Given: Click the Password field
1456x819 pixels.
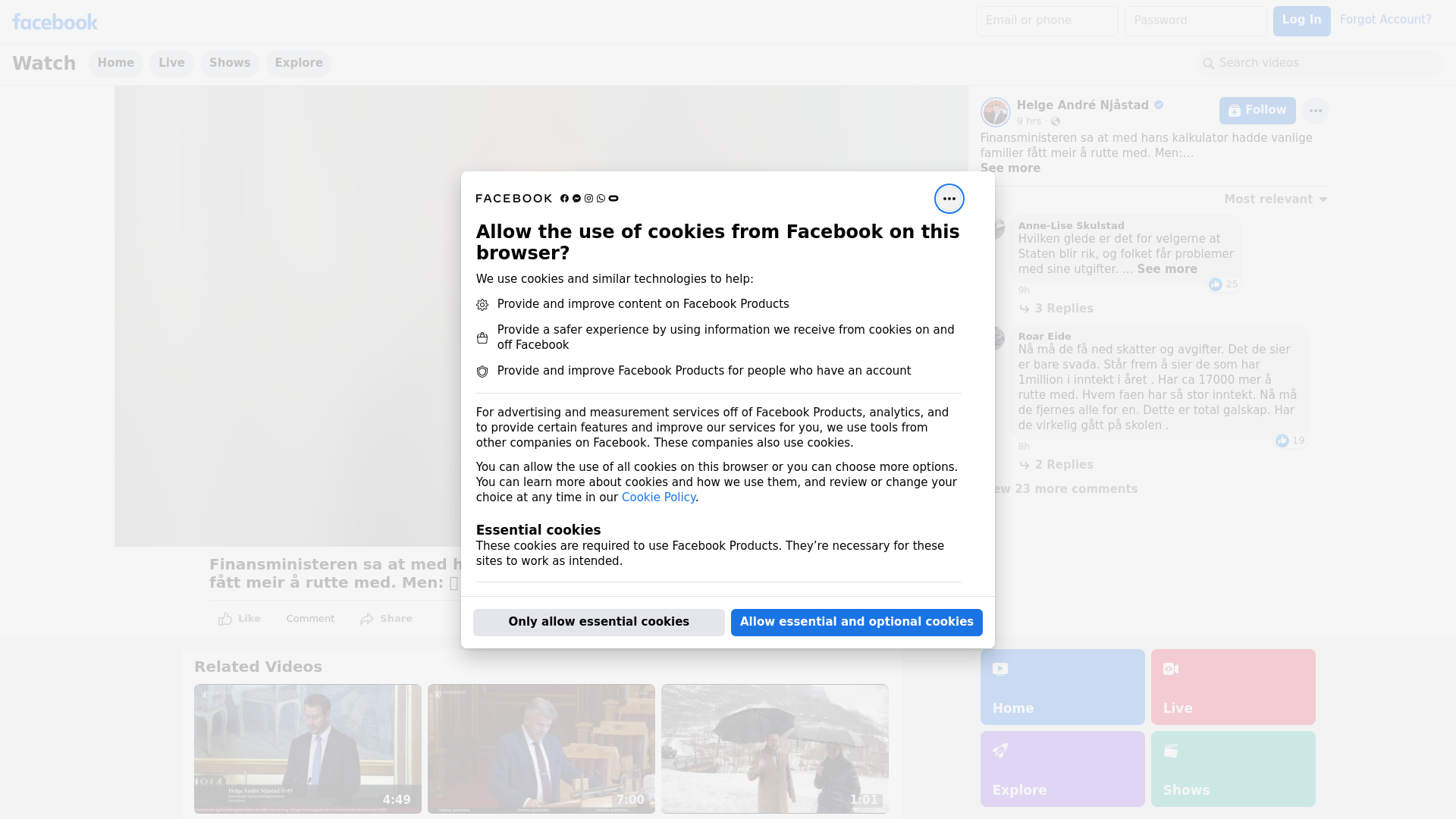Looking at the screenshot, I should click(1196, 21).
